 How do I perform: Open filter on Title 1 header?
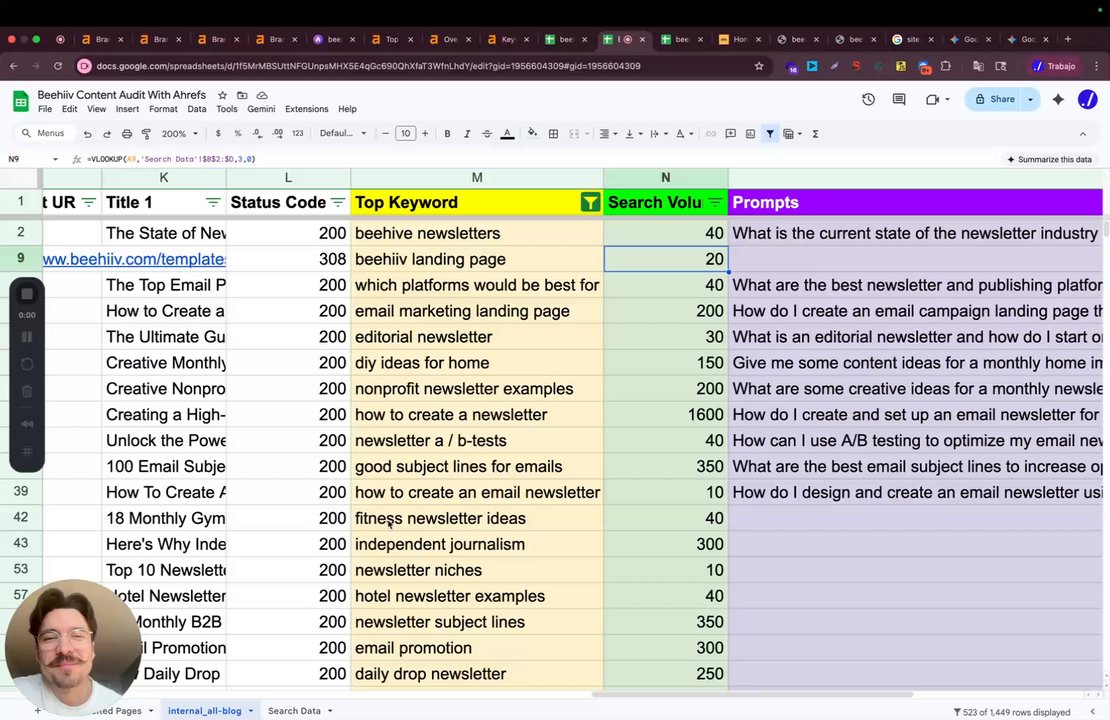tap(212, 202)
